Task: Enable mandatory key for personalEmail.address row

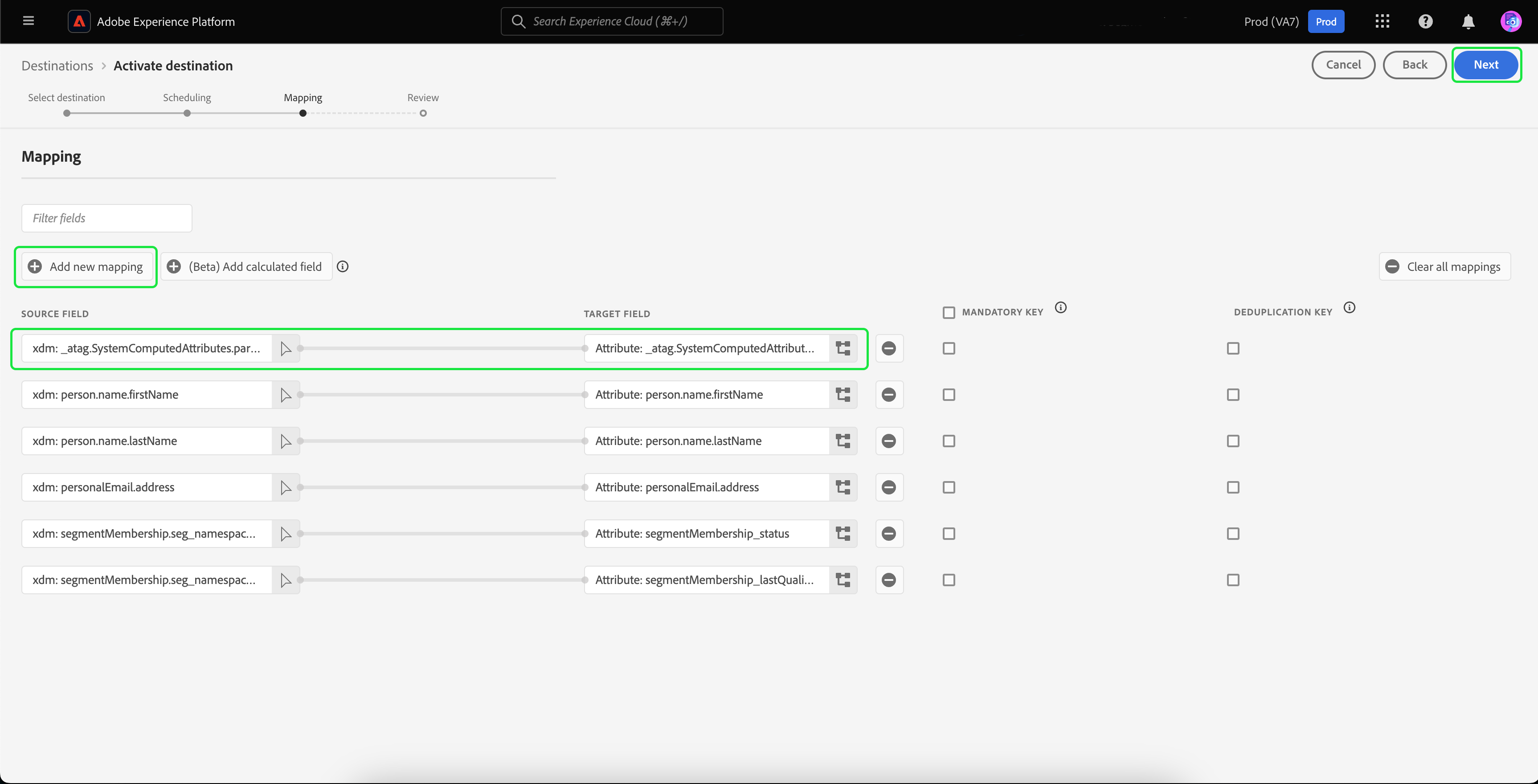Action: (949, 487)
